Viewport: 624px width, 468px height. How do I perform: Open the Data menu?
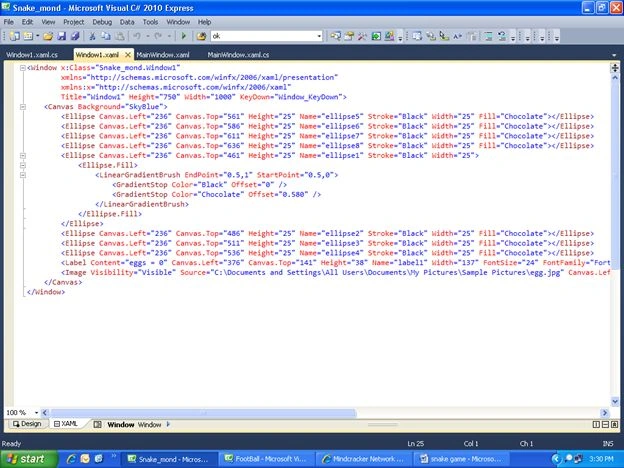(x=127, y=22)
